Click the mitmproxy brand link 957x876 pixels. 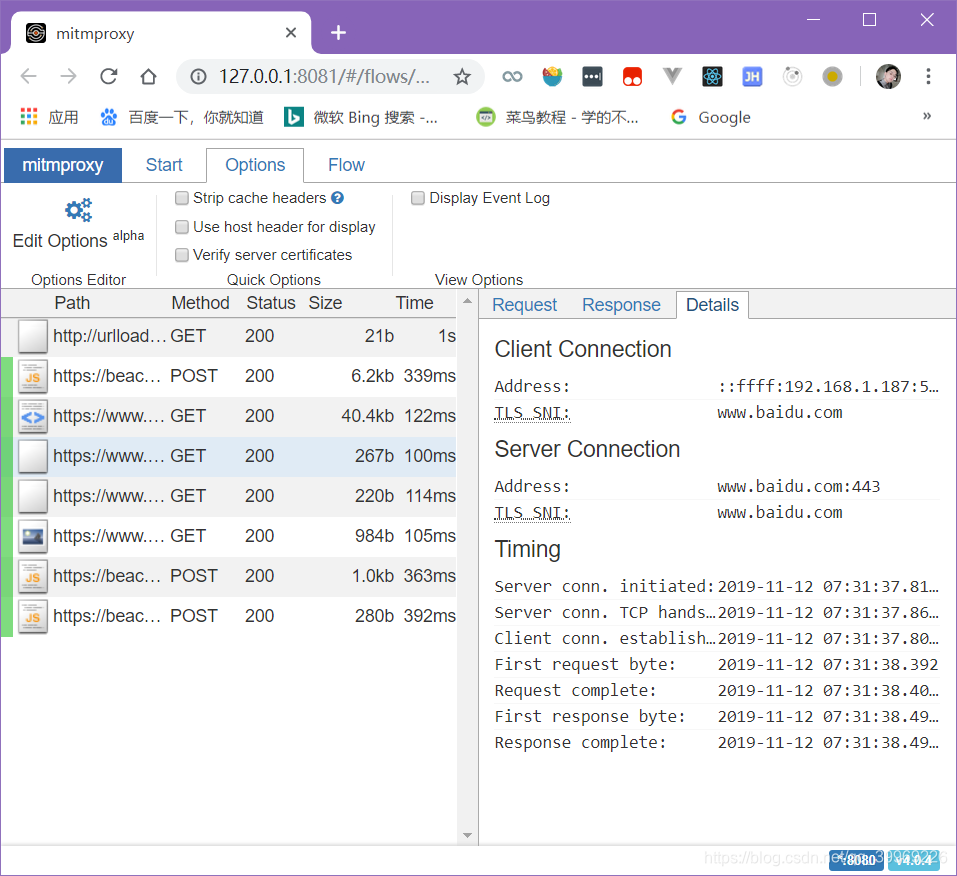point(62,165)
